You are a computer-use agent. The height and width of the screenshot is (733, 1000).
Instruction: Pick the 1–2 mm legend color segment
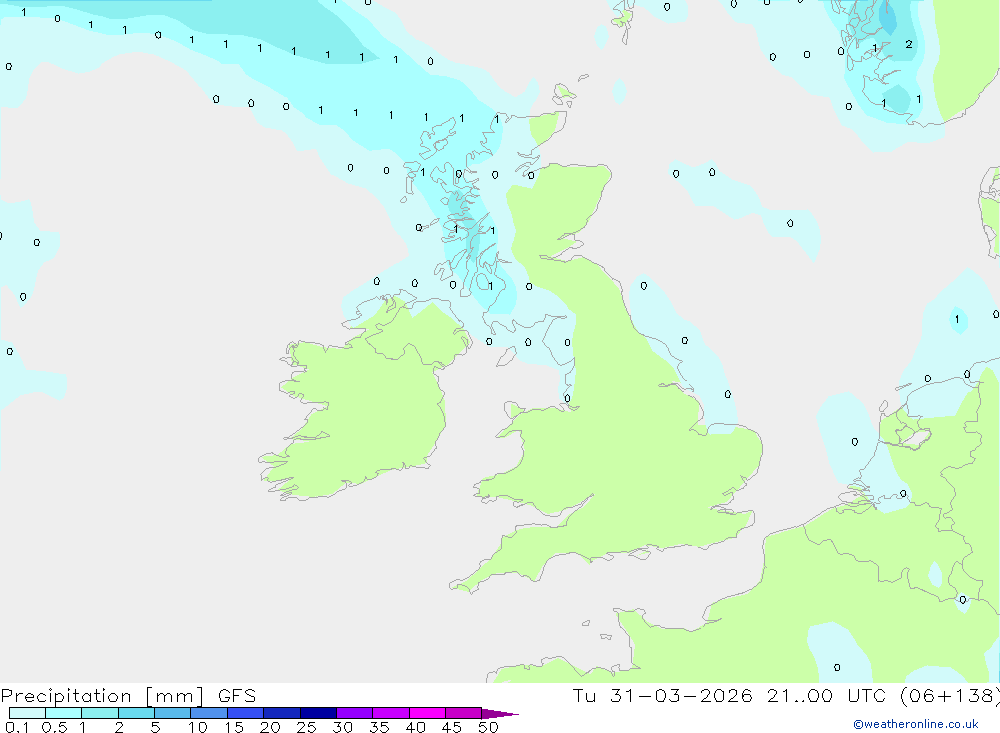99,713
